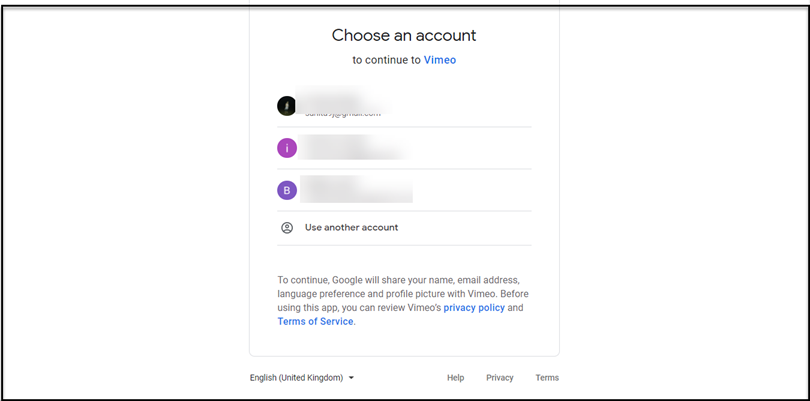Viewport: 810px width, 401px height.
Task: Click the blurred name of the second account
Action: [x=354, y=147]
